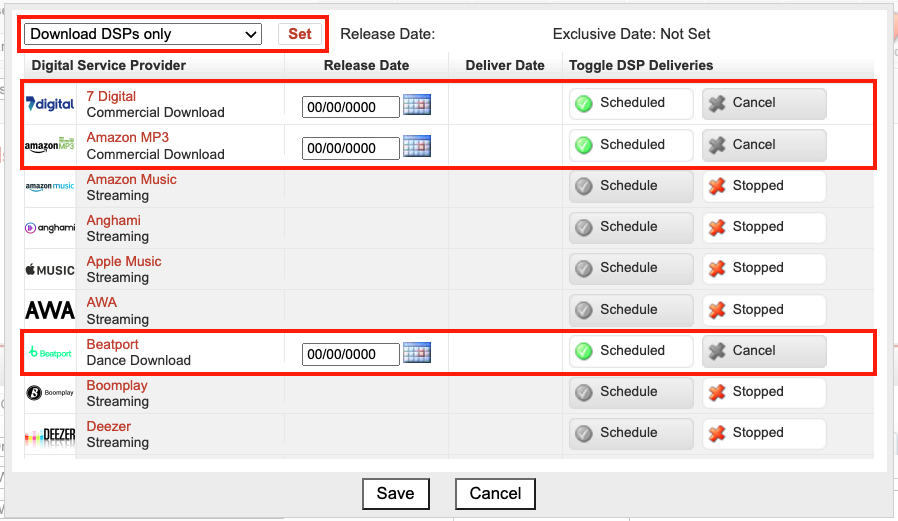This screenshot has height=521, width=898.
Task: Click the Amazon MP3 release date field
Action: pyautogui.click(x=350, y=148)
